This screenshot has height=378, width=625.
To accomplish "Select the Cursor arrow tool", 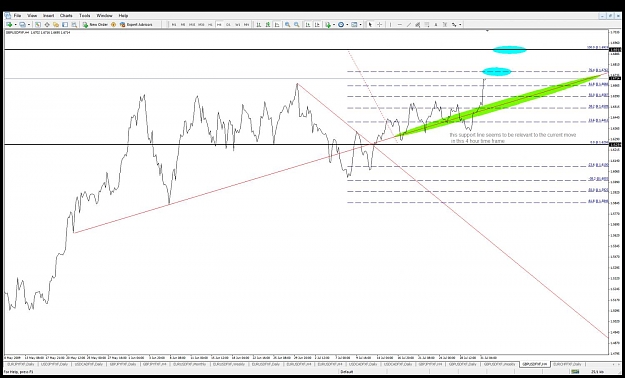I will click(x=370, y=25).
